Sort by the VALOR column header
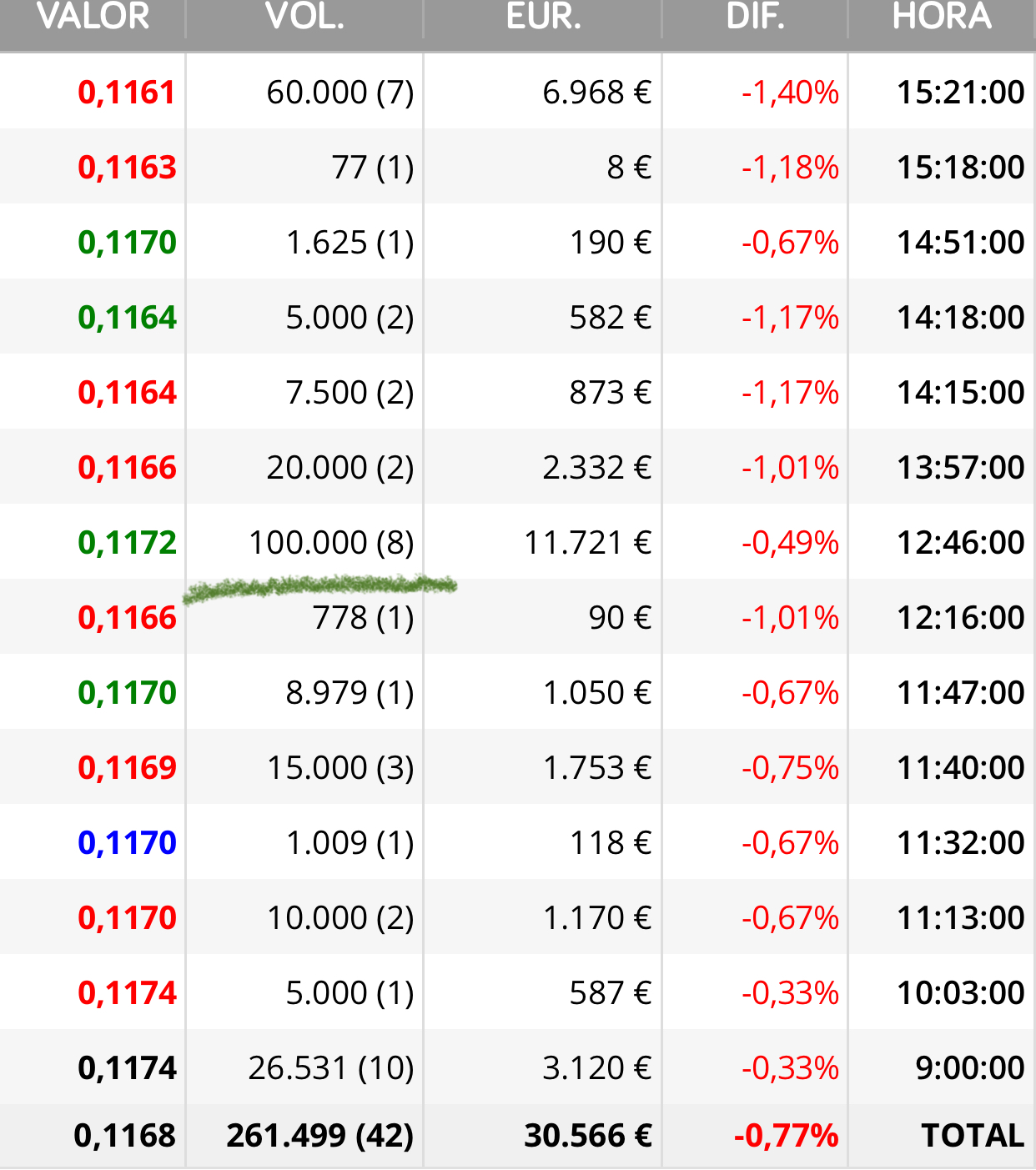The image size is (1036, 1170). pos(93,17)
